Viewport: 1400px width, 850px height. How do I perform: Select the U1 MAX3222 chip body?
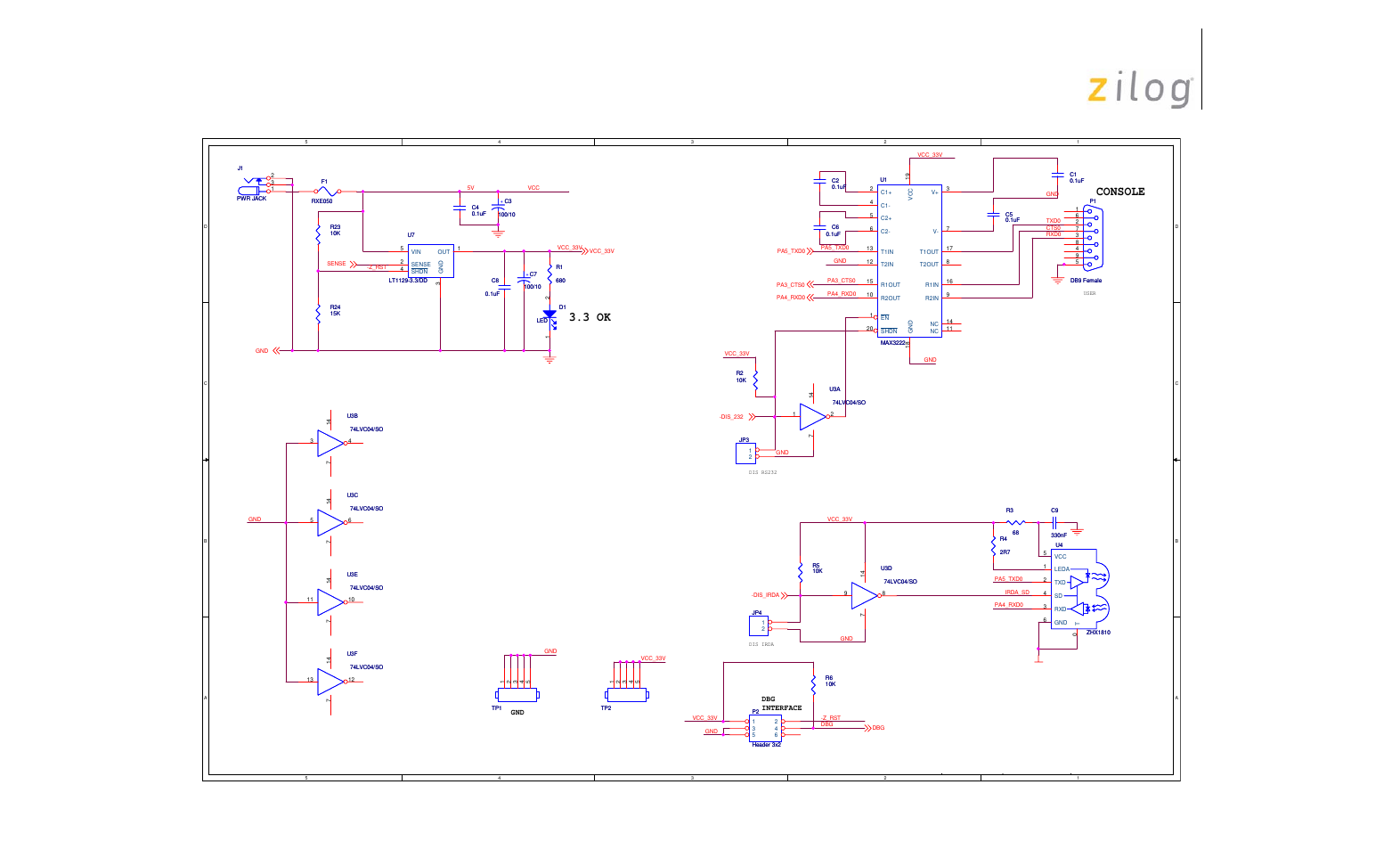pyautogui.click(x=909, y=261)
